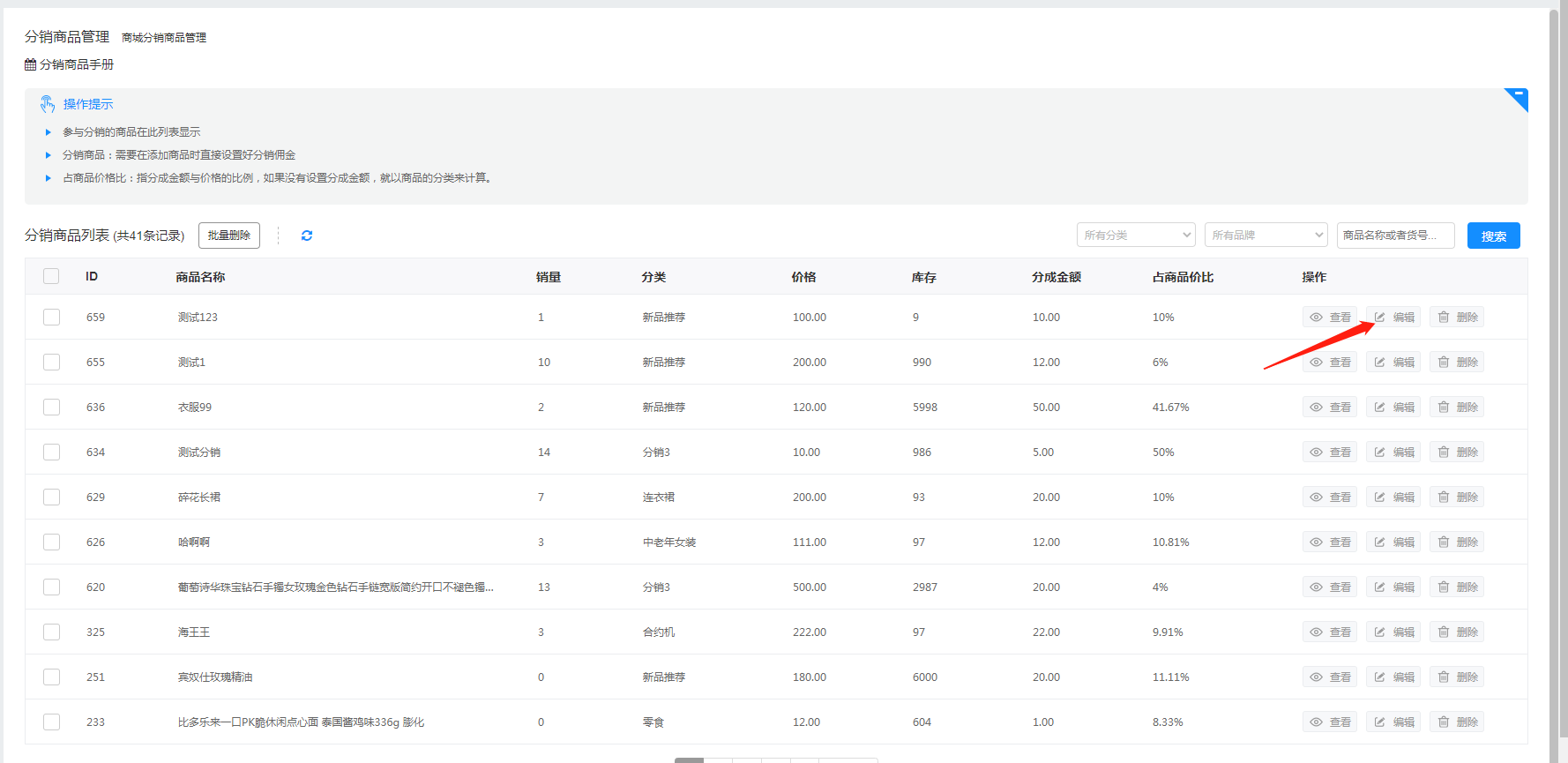Click the edit icon for 衣服99 row
The height and width of the screenshot is (763, 1568).
(1379, 408)
